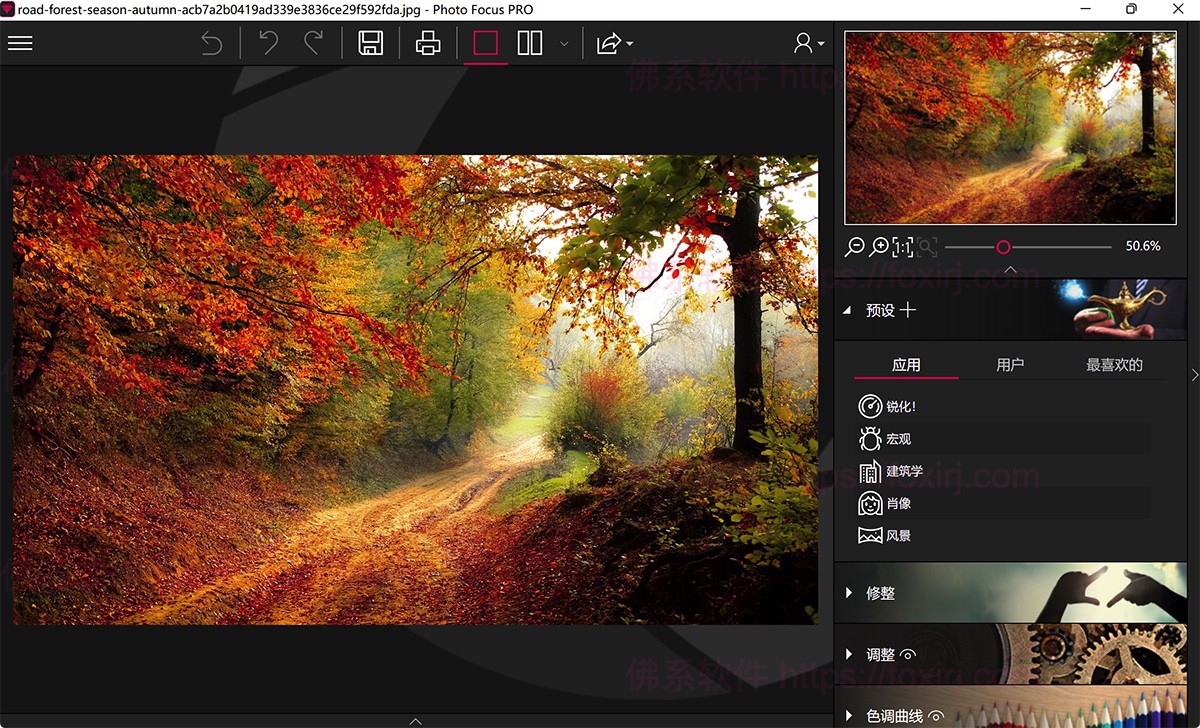Enable split comparison view mode
1200x728 pixels.
click(529, 43)
